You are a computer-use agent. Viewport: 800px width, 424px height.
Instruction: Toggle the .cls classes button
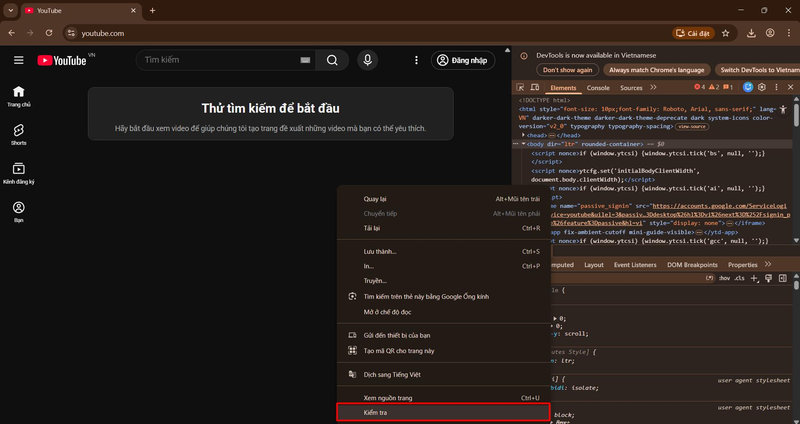coord(739,279)
